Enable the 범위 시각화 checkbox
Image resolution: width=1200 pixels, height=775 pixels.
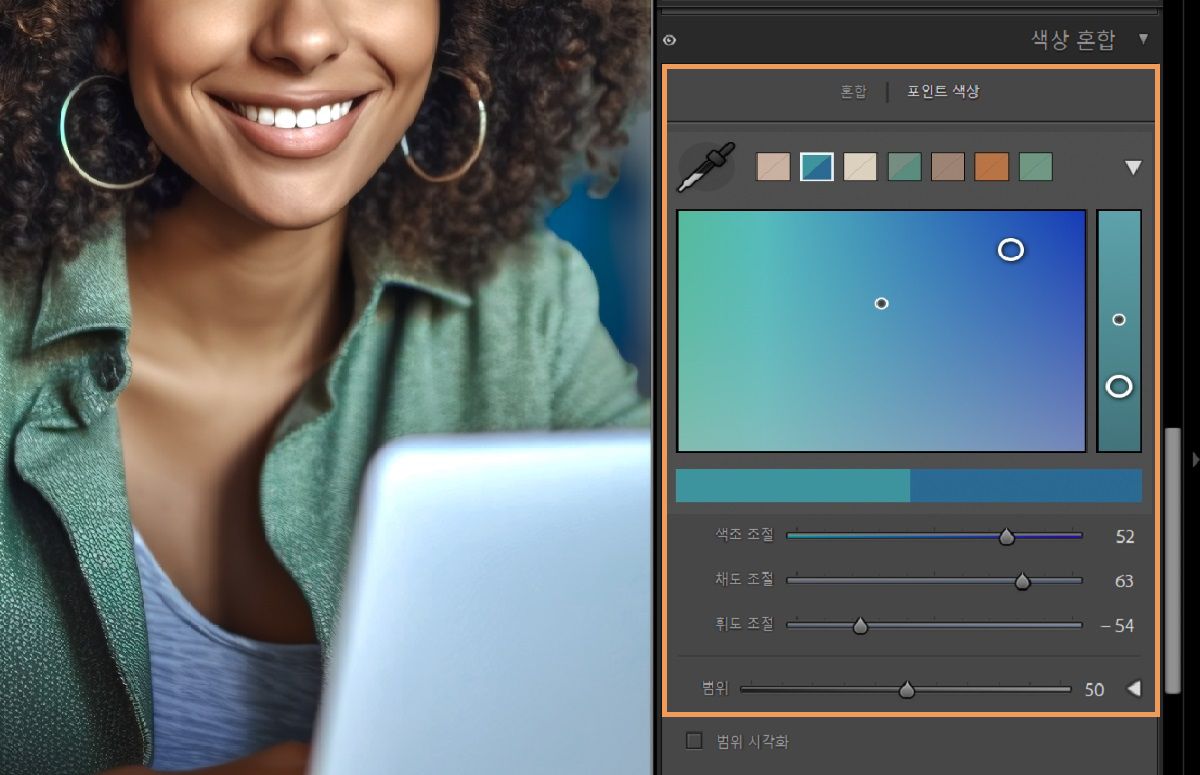coord(694,741)
